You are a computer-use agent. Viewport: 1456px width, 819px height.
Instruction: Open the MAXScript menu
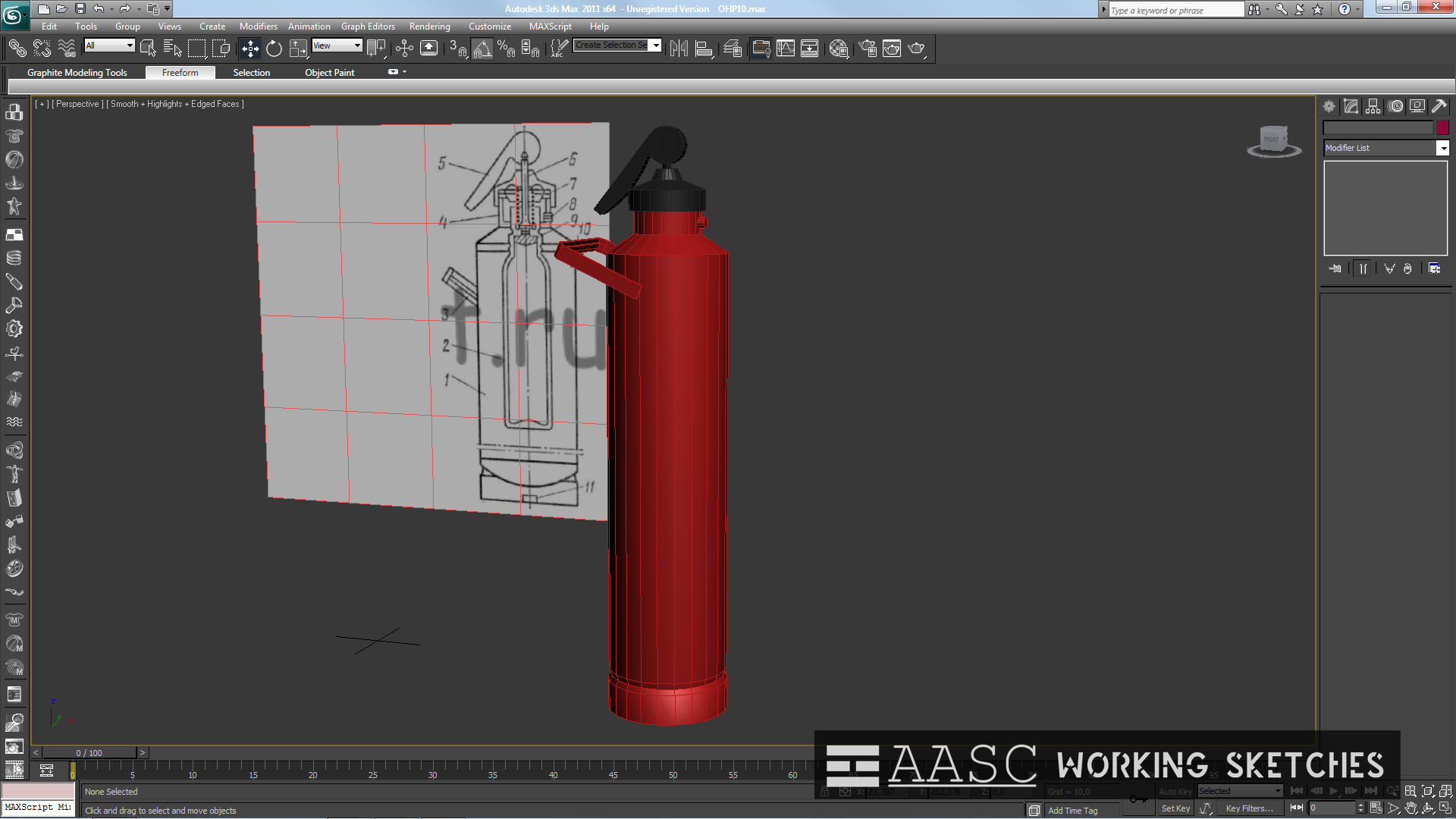click(x=551, y=27)
